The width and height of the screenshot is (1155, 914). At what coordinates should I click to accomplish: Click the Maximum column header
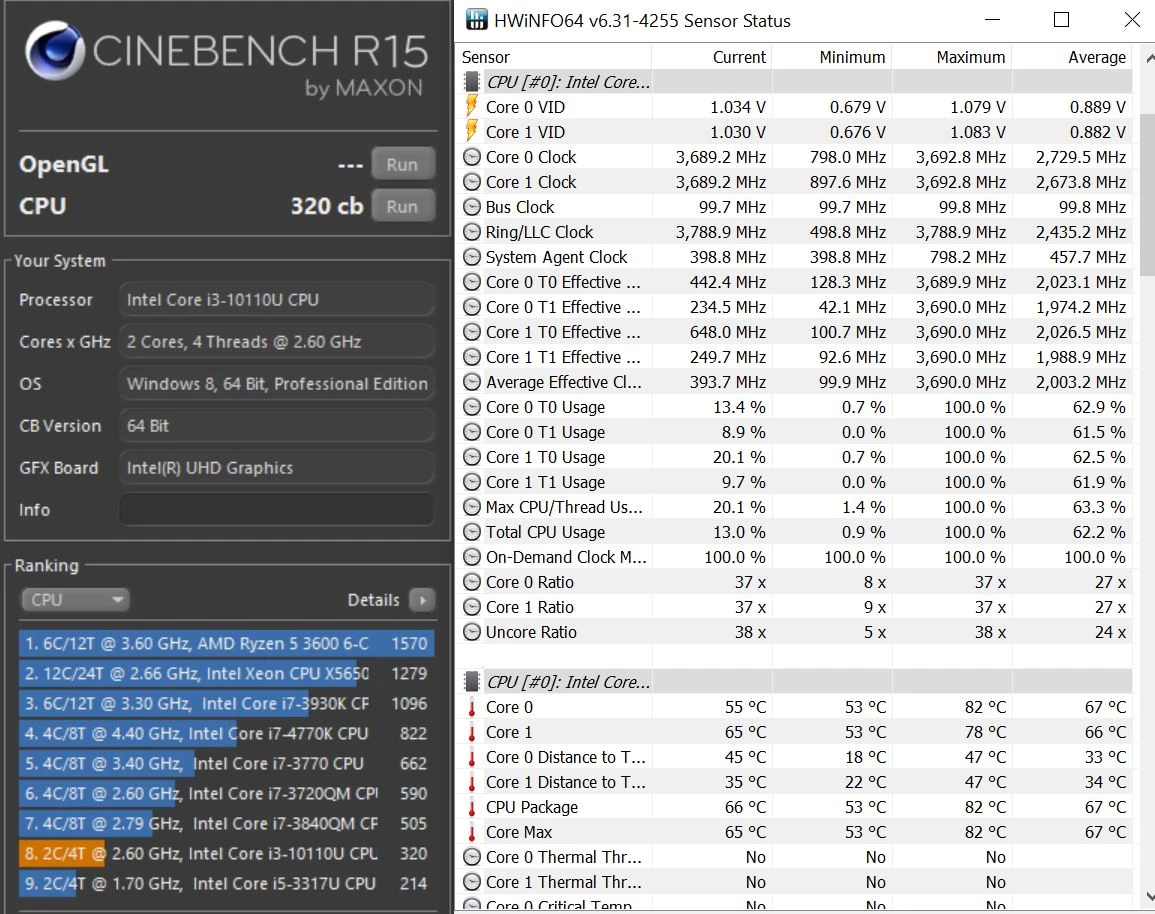[952, 57]
